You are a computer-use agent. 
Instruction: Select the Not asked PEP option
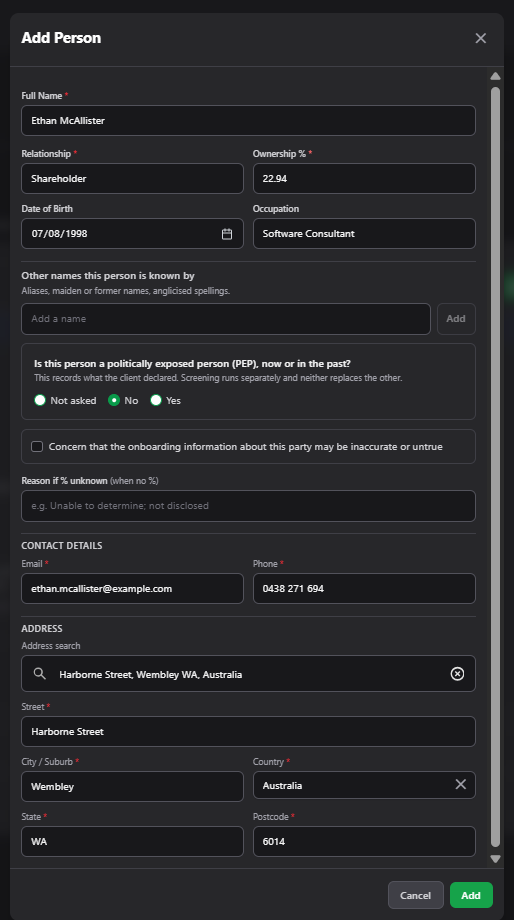pos(40,400)
